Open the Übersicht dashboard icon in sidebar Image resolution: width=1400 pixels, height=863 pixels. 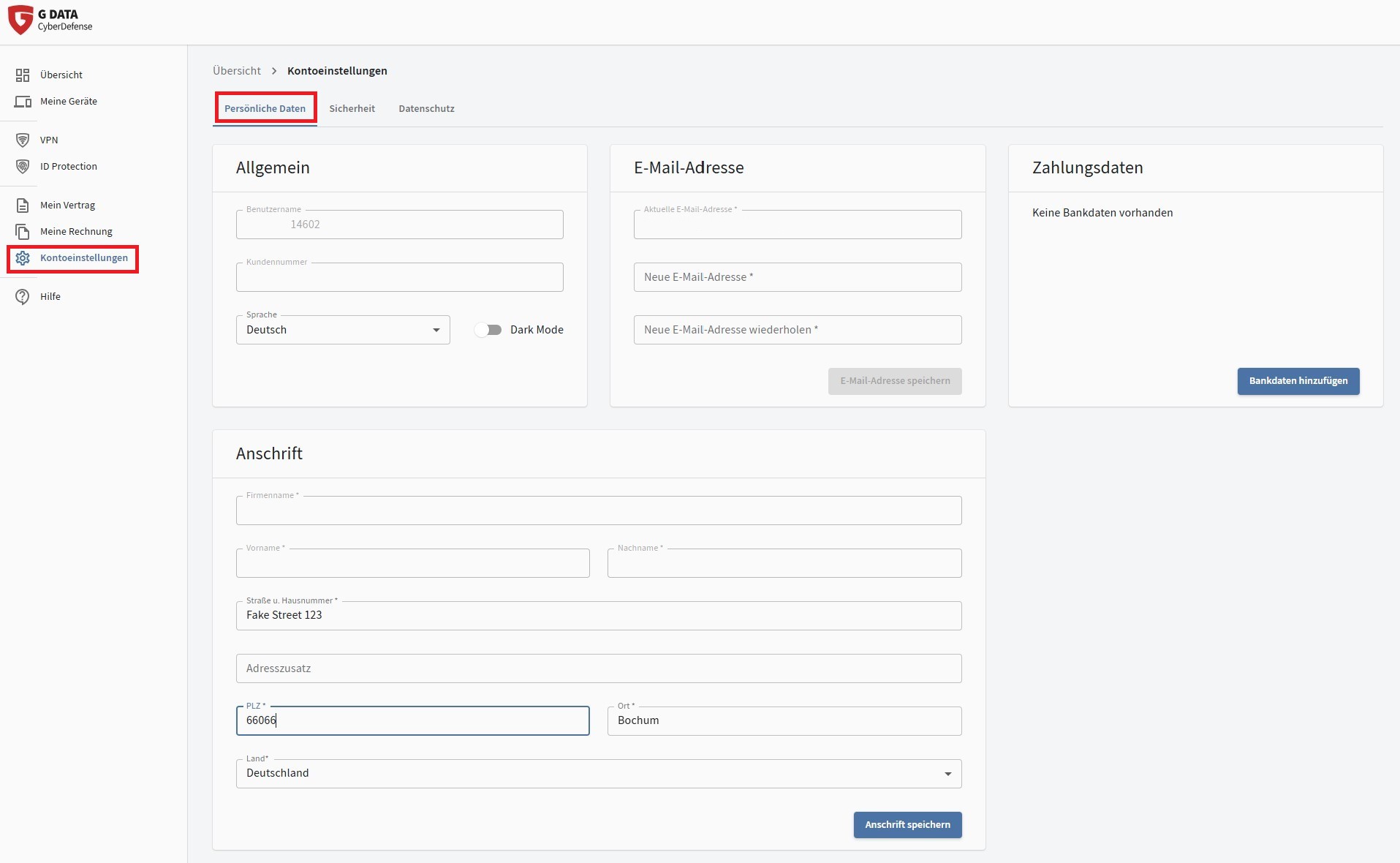coord(23,75)
